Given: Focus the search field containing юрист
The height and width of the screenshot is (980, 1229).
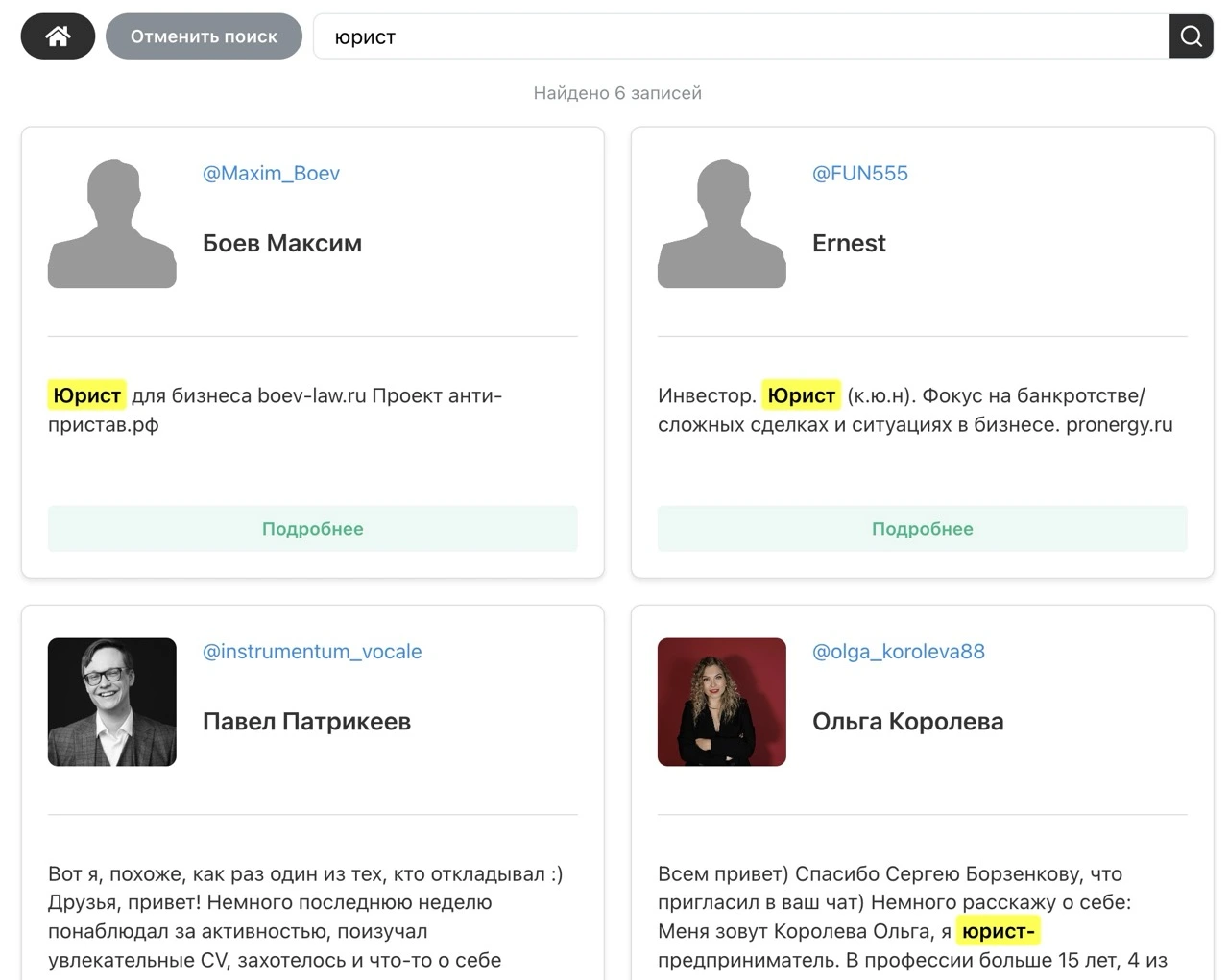Looking at the screenshot, I should click(741, 36).
